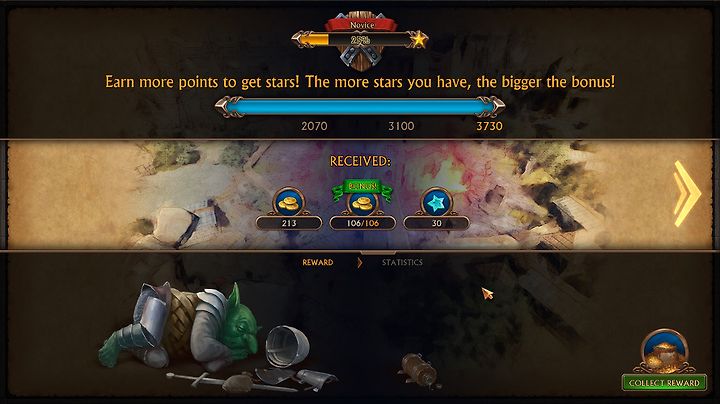Click the gold star on rank bar

pyautogui.click(x=418, y=39)
